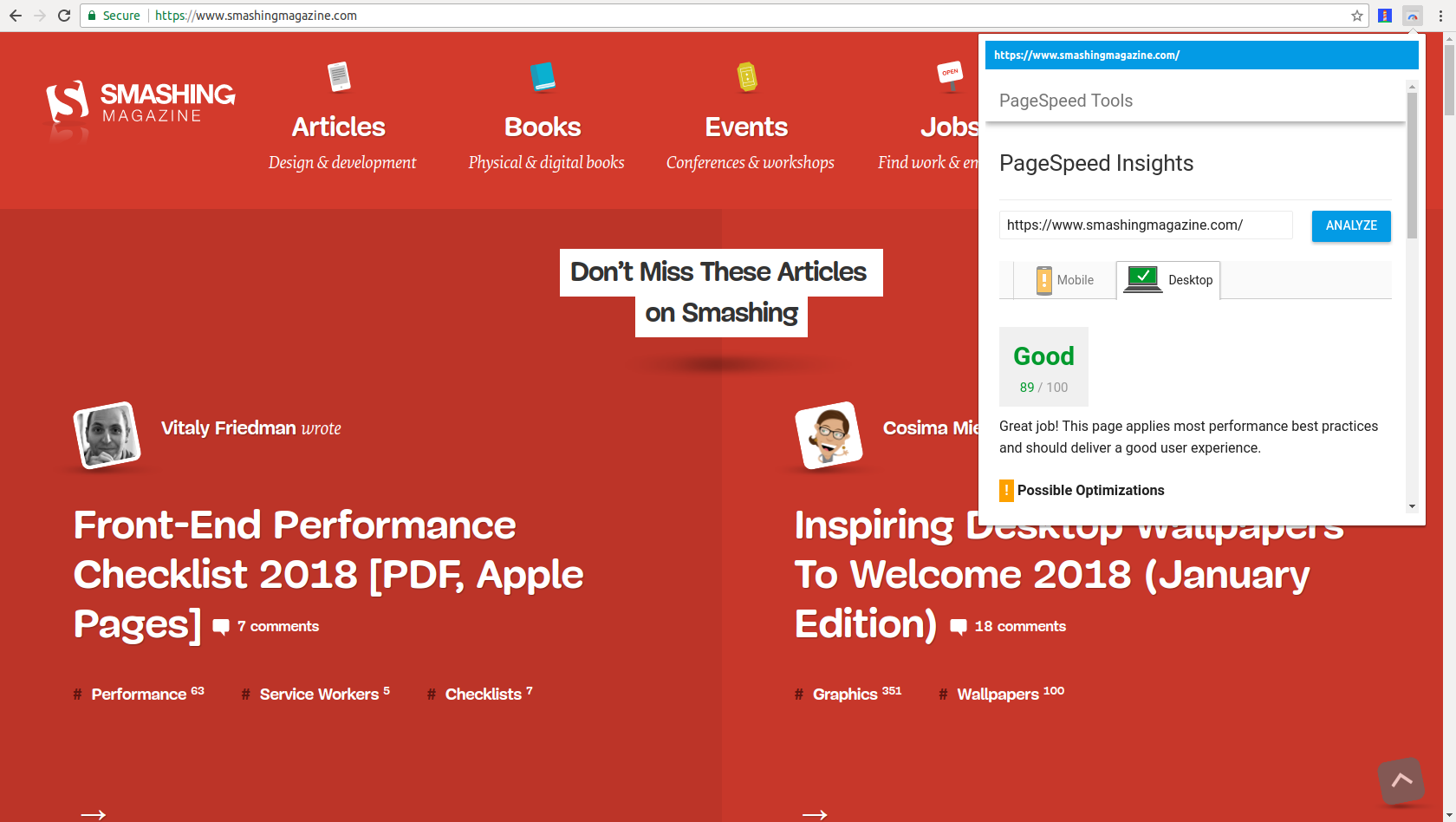Image resolution: width=1456 pixels, height=822 pixels.
Task: Bookmark this page with the star icon
Action: click(x=1357, y=16)
